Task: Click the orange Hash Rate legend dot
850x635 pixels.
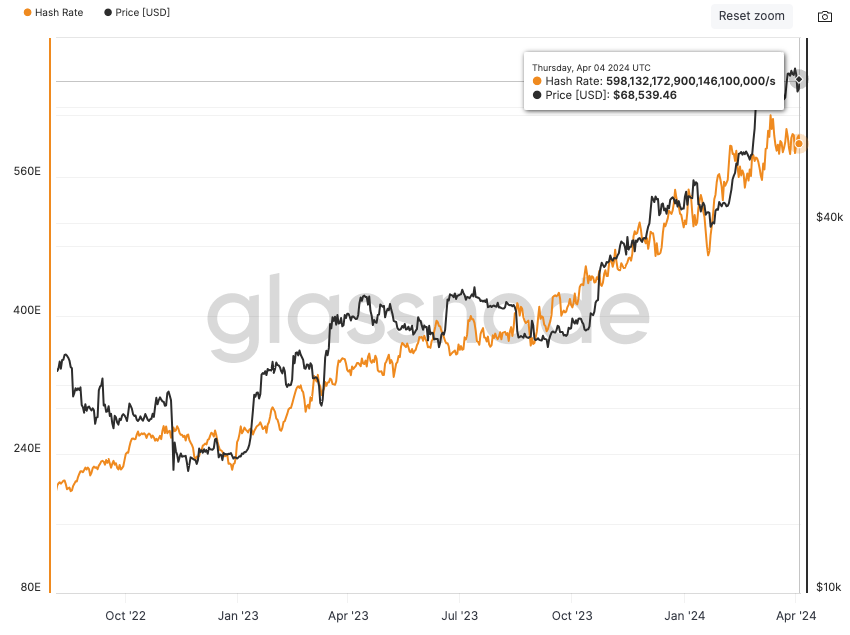Action: [26, 13]
